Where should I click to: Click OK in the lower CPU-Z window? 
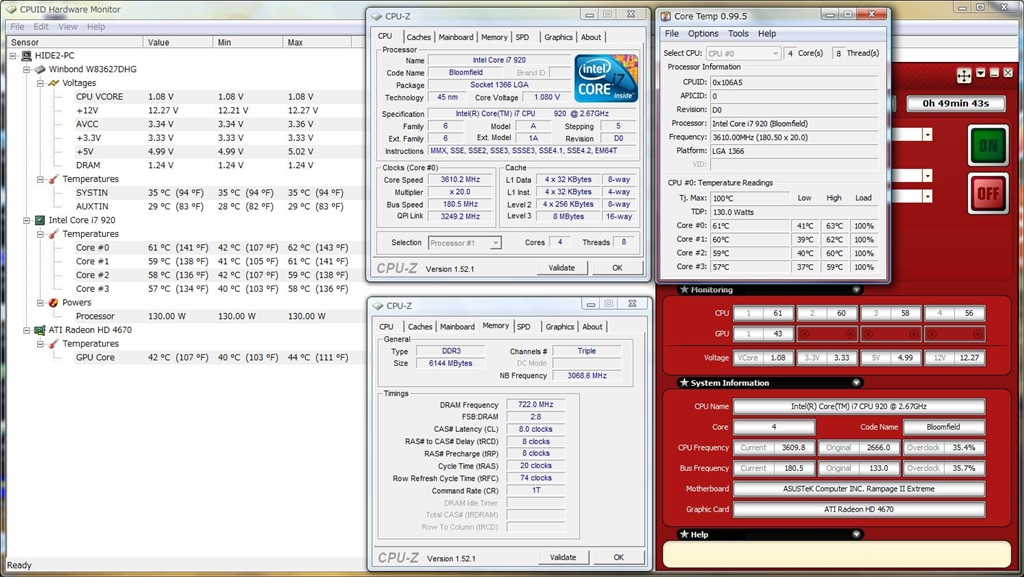pos(617,557)
